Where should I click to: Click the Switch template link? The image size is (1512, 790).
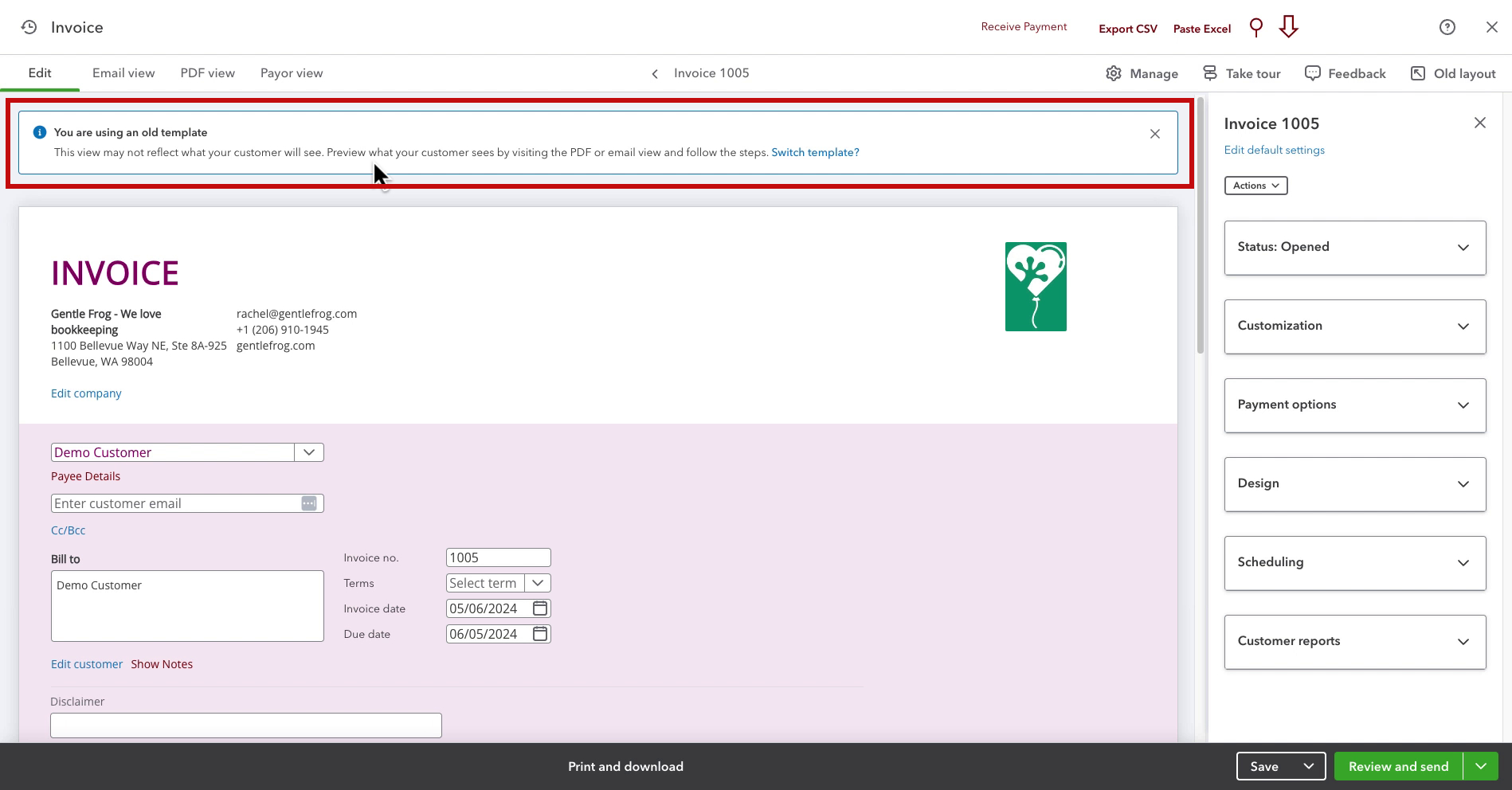(x=815, y=152)
